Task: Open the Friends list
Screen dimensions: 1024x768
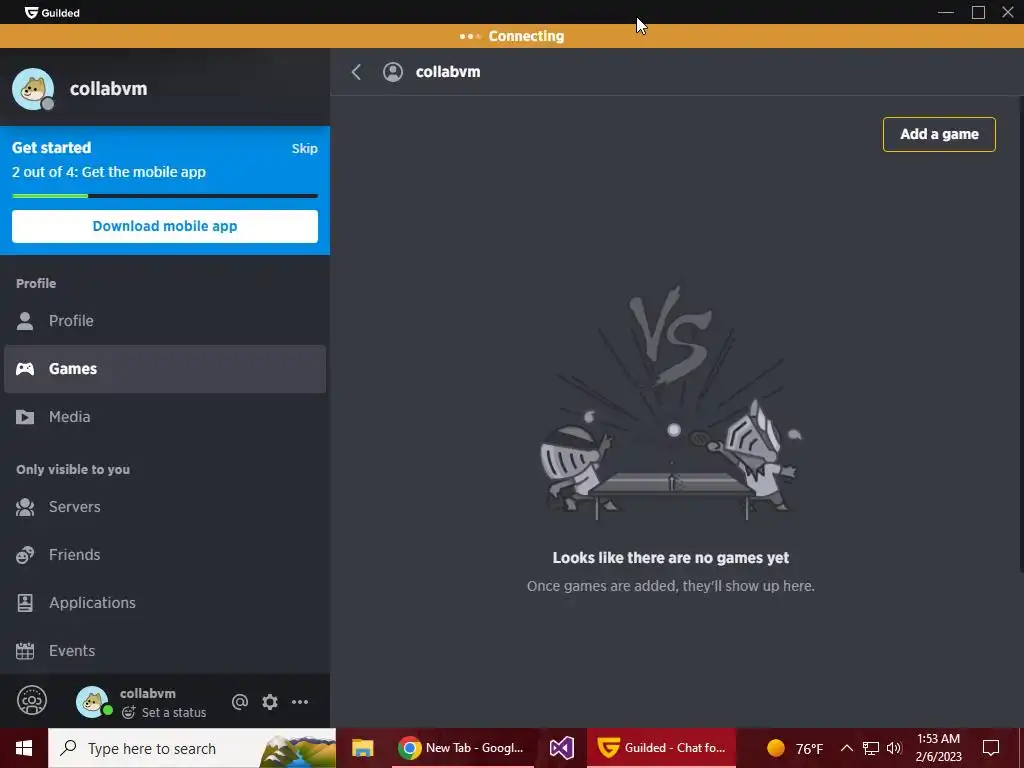Action: [165, 554]
